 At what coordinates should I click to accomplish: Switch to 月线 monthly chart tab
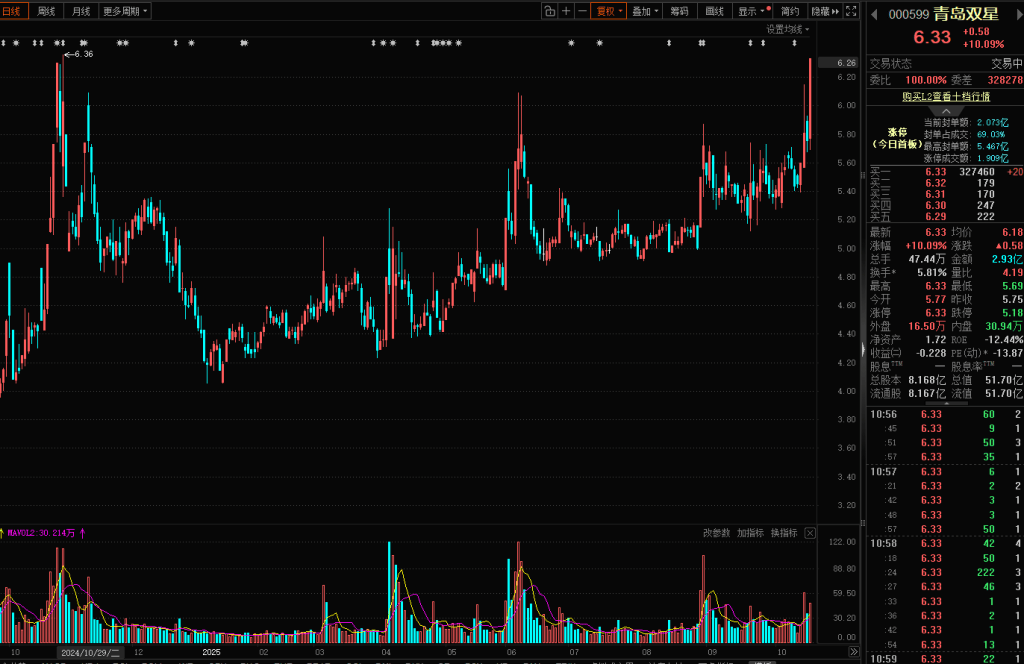coord(81,11)
